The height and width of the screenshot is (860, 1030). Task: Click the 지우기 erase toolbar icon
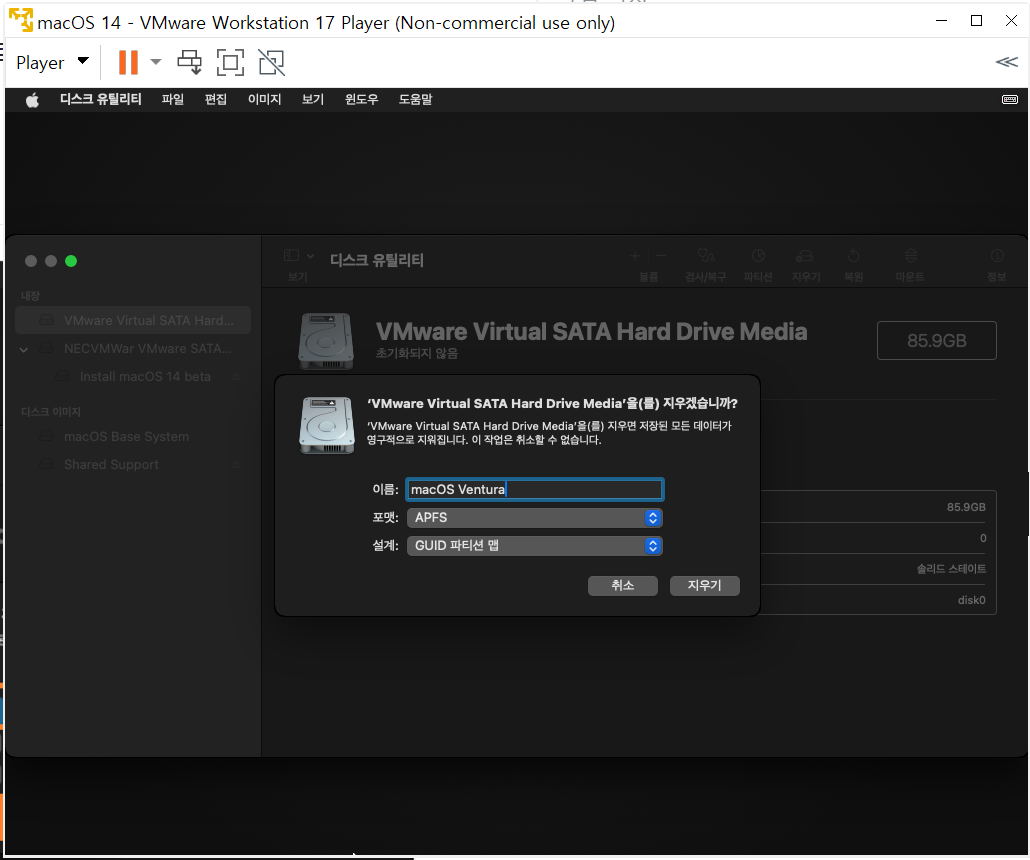(805, 256)
